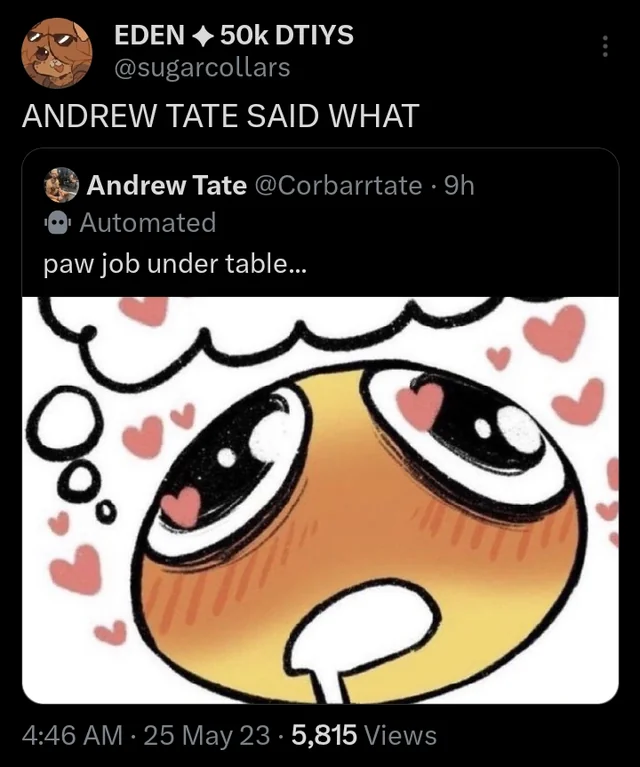The height and width of the screenshot is (767, 640).
Task: Open quoted tweet text paw job under table
Action: (175, 265)
